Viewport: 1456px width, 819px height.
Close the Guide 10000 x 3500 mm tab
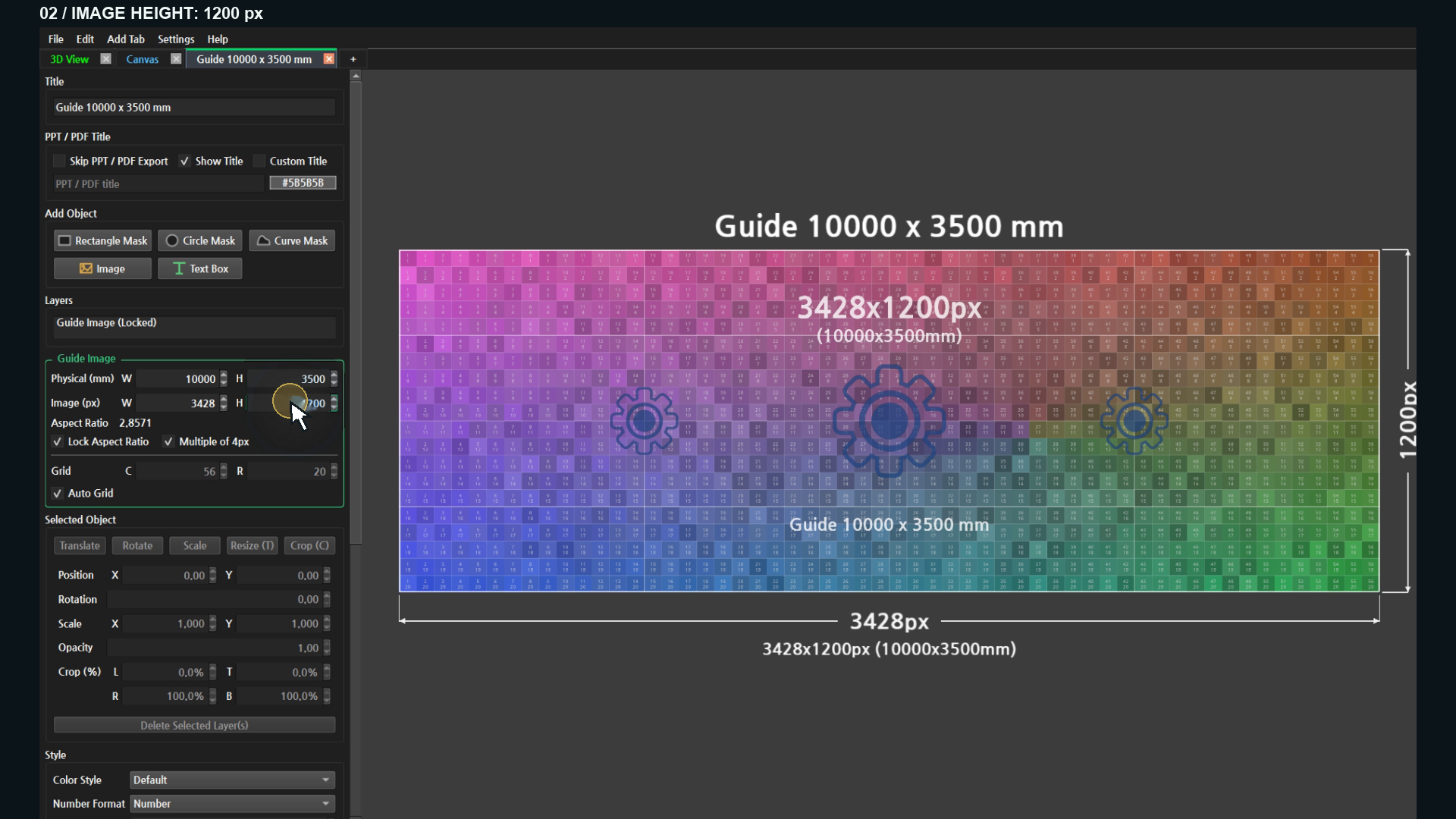click(x=329, y=59)
